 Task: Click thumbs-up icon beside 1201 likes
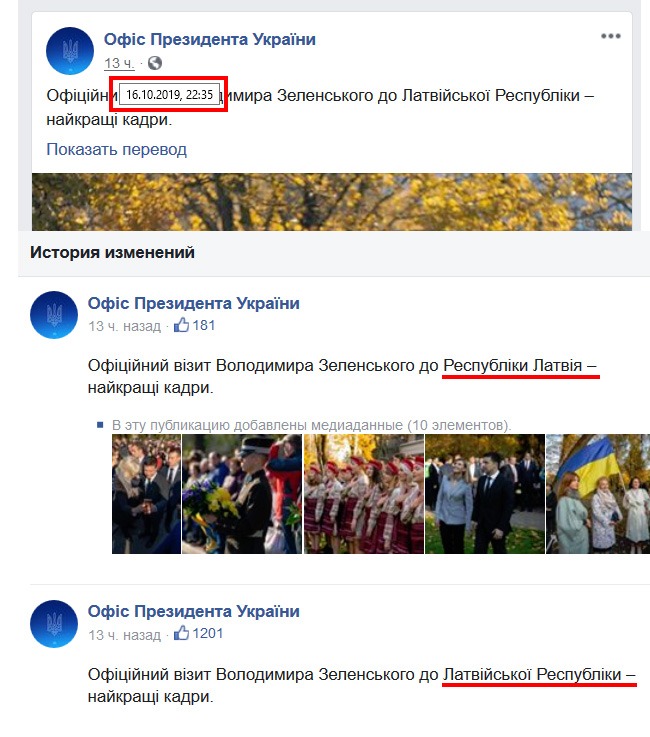coord(181,633)
